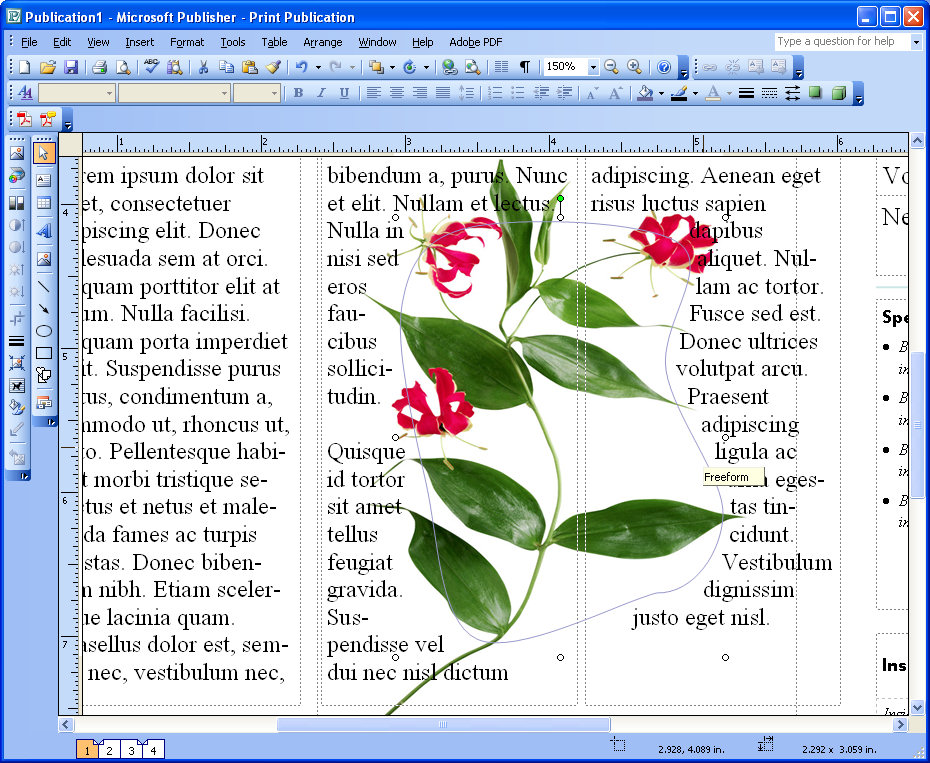
Task: Open the Zoom 150% dropdown
Action: 593,67
